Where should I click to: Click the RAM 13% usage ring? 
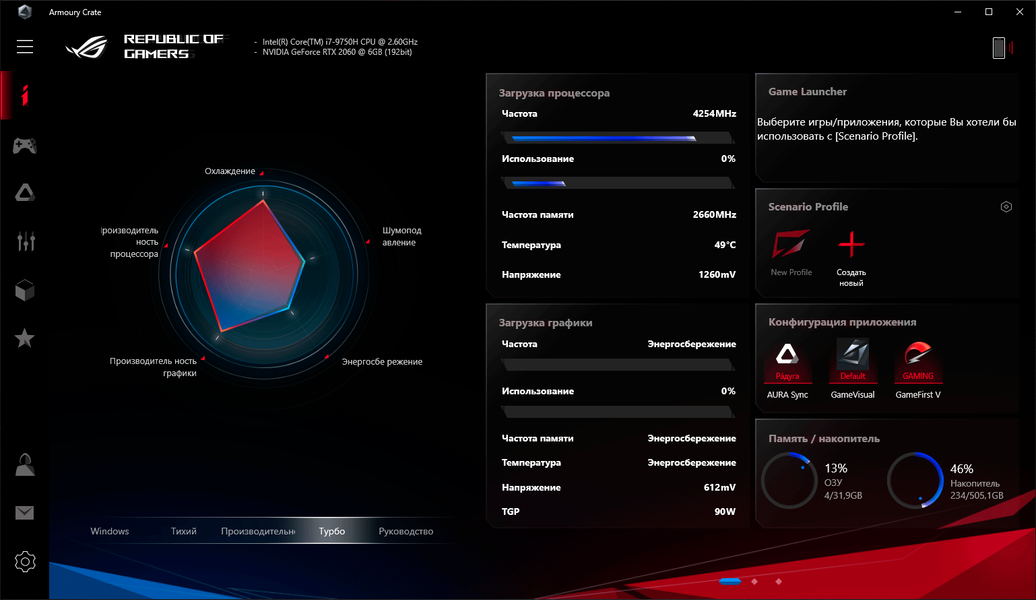(790, 480)
